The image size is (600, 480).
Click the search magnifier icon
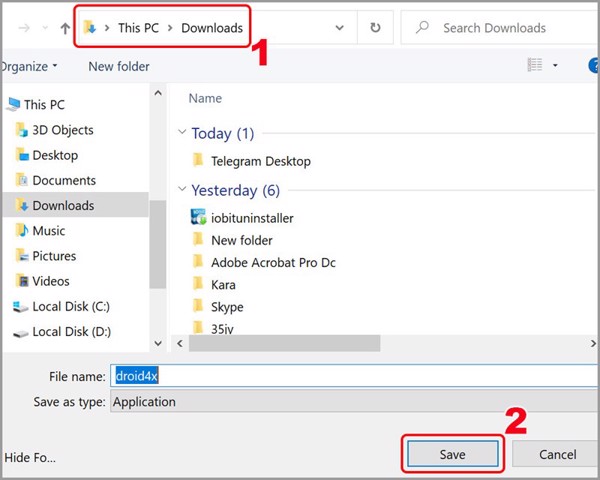pyautogui.click(x=422, y=28)
